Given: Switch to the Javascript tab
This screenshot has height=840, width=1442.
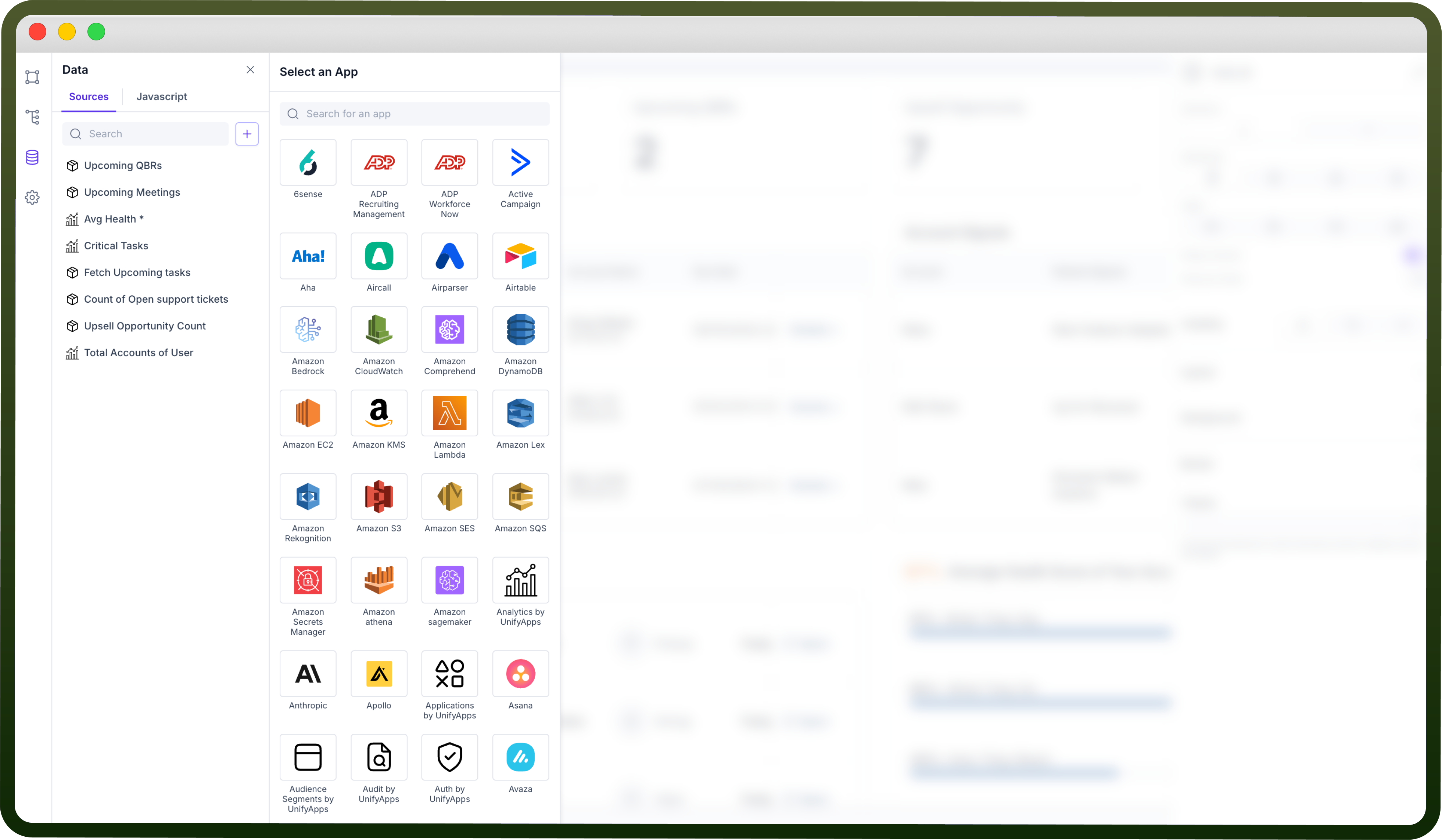Looking at the screenshot, I should click(161, 97).
